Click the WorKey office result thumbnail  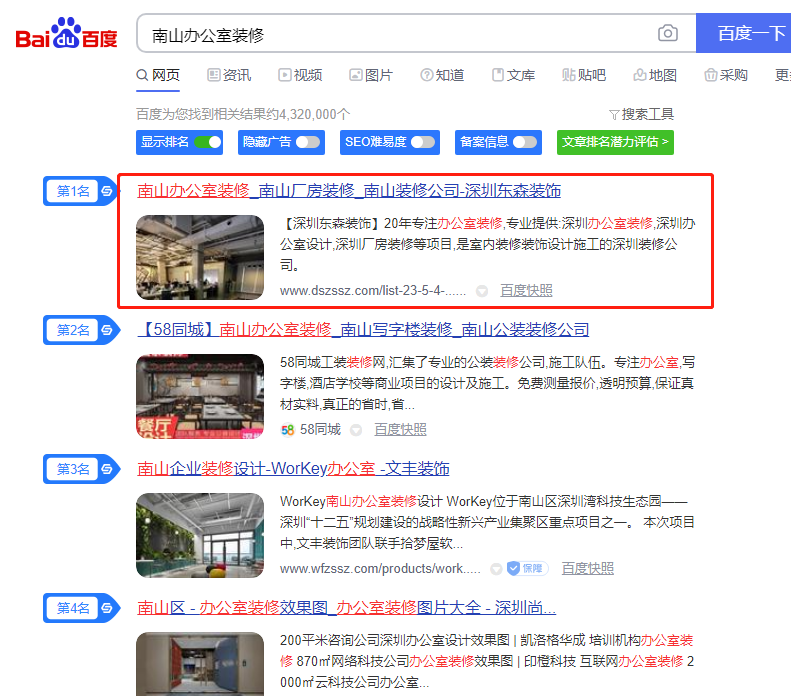click(200, 535)
